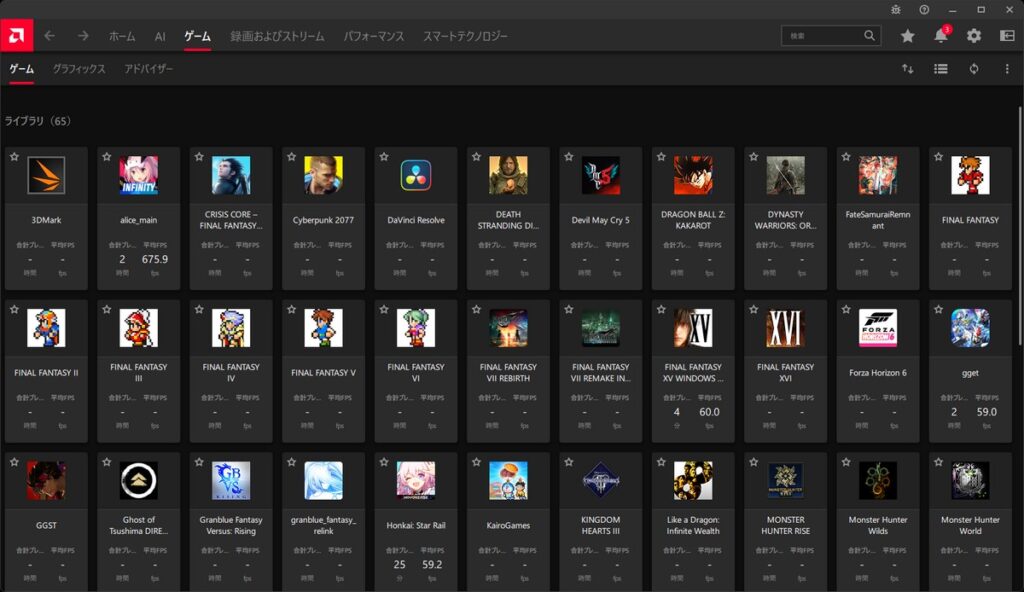The image size is (1024, 592).
Task: Favorite 3DMark with its star
Action: click(x=14, y=157)
